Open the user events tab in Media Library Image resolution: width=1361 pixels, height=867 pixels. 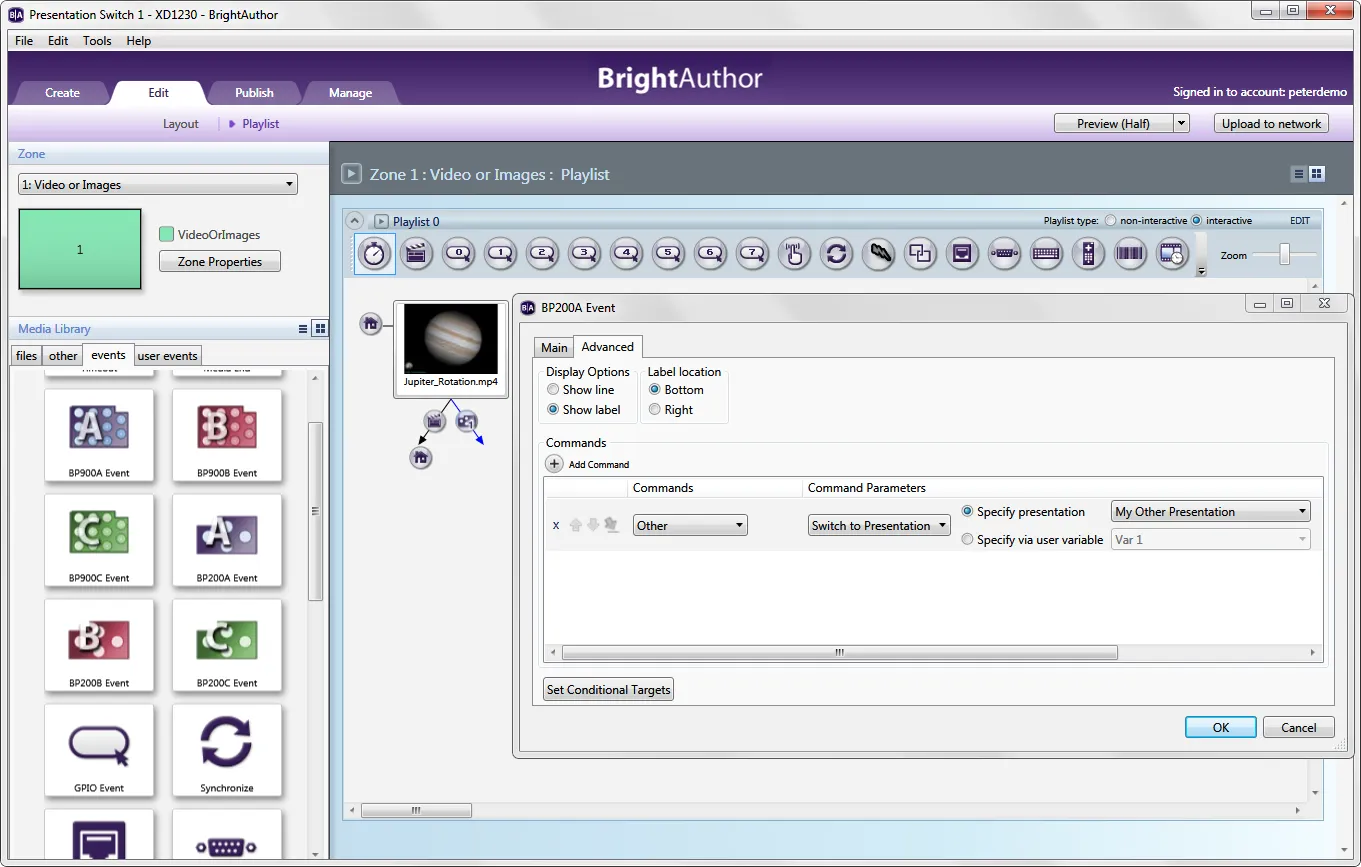(167, 356)
